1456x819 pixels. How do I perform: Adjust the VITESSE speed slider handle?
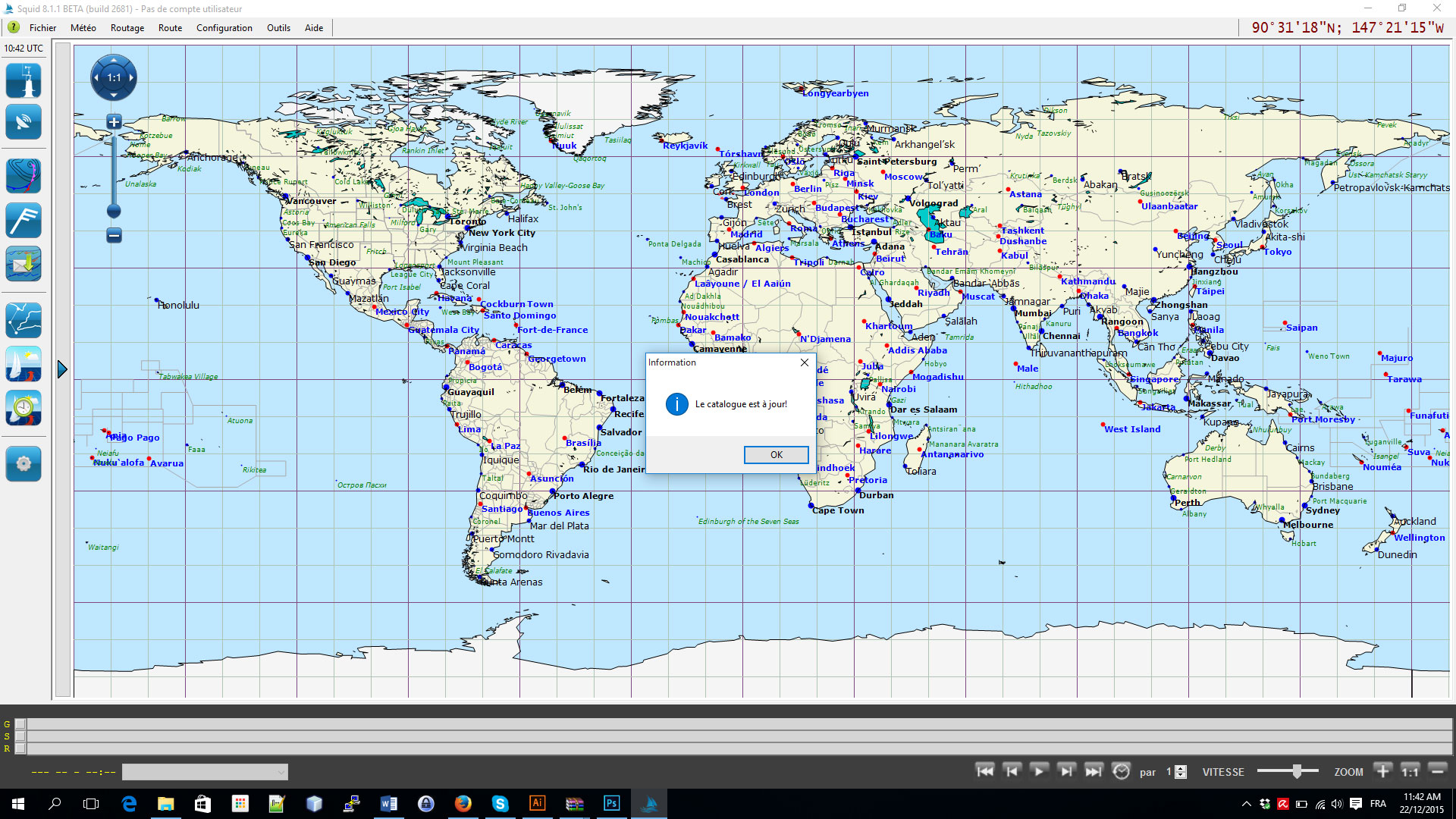pyautogui.click(x=1297, y=771)
